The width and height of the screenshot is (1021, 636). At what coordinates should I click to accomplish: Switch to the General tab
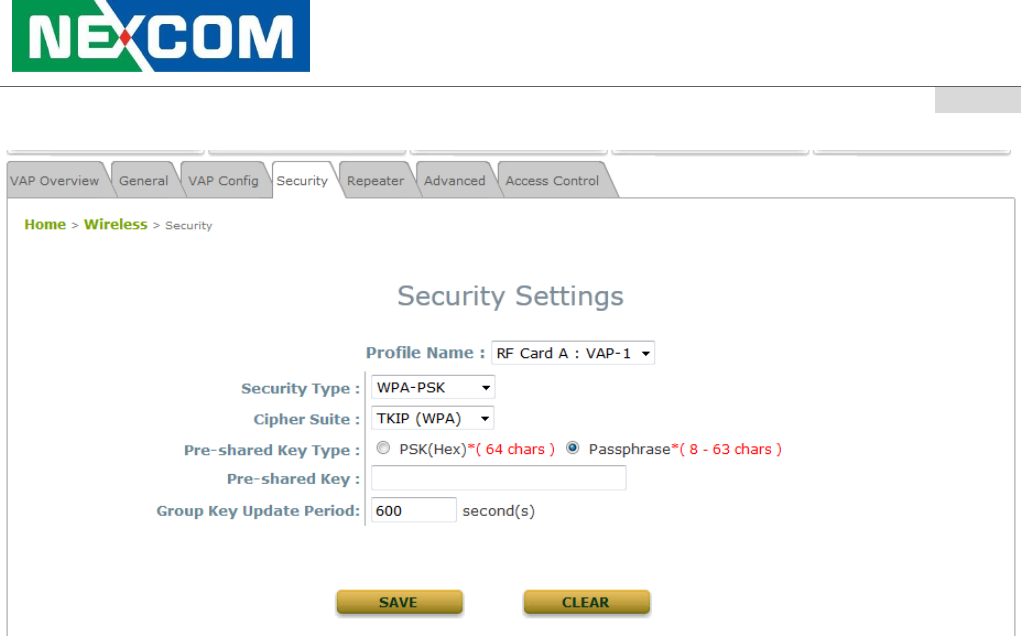(143, 181)
